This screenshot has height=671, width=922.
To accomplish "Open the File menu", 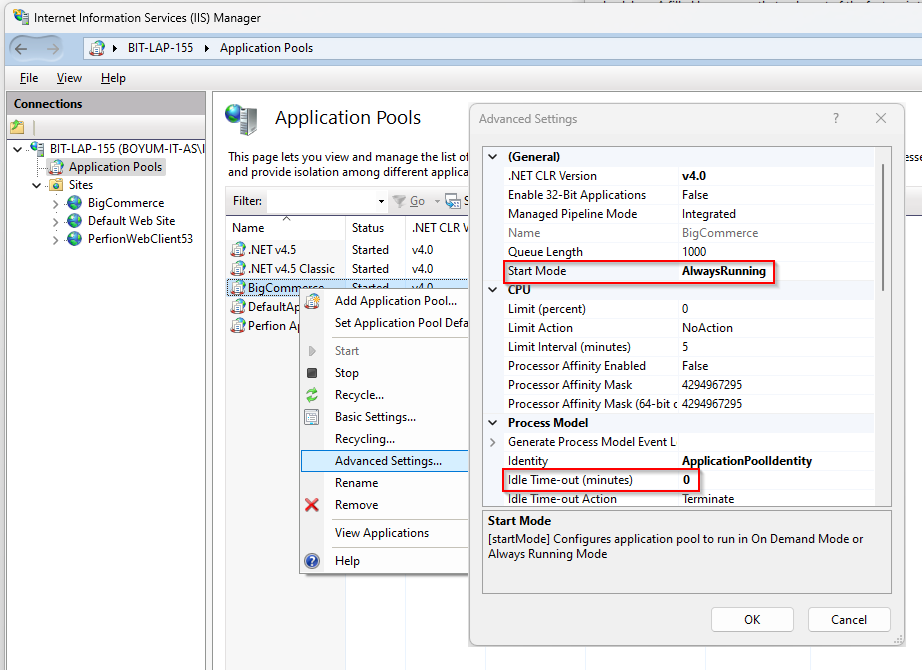I will [x=29, y=78].
